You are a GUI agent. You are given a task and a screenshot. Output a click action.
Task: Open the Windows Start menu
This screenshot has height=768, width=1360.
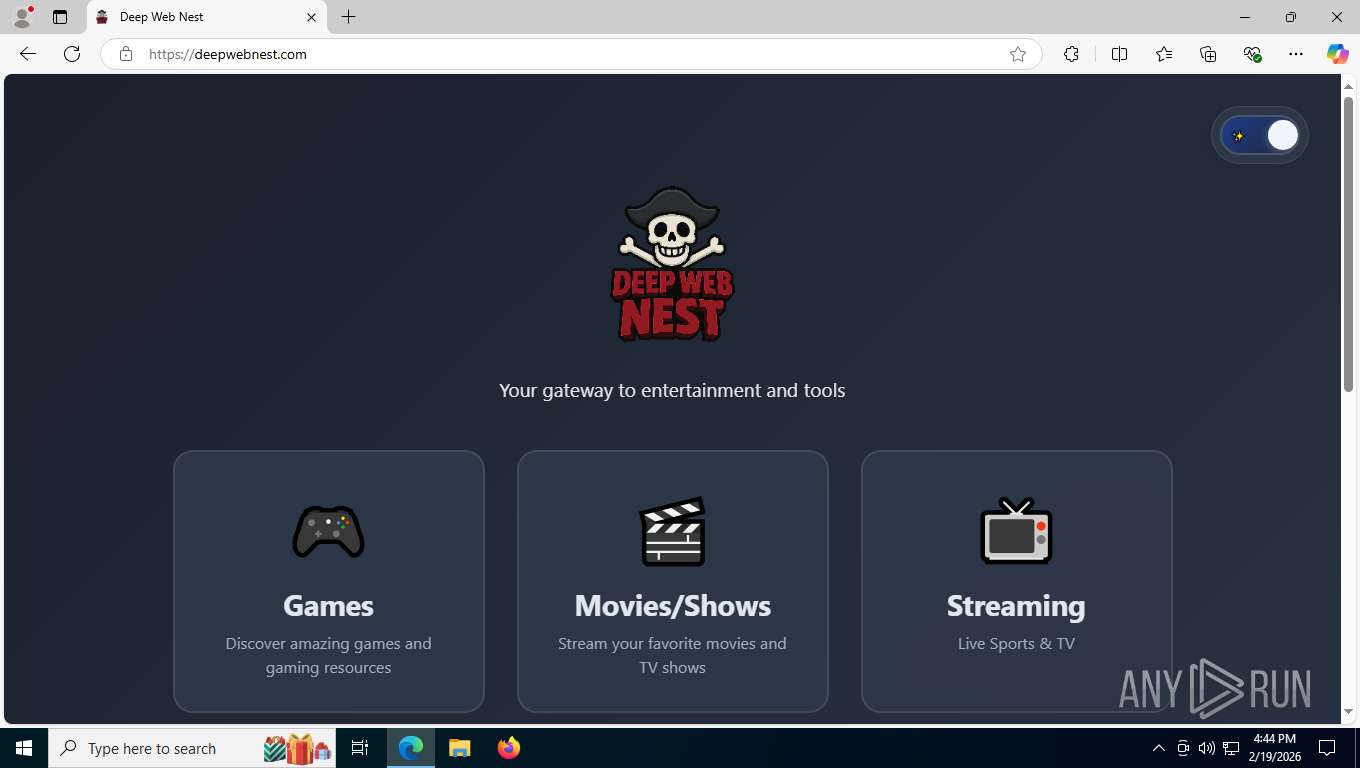[24, 748]
